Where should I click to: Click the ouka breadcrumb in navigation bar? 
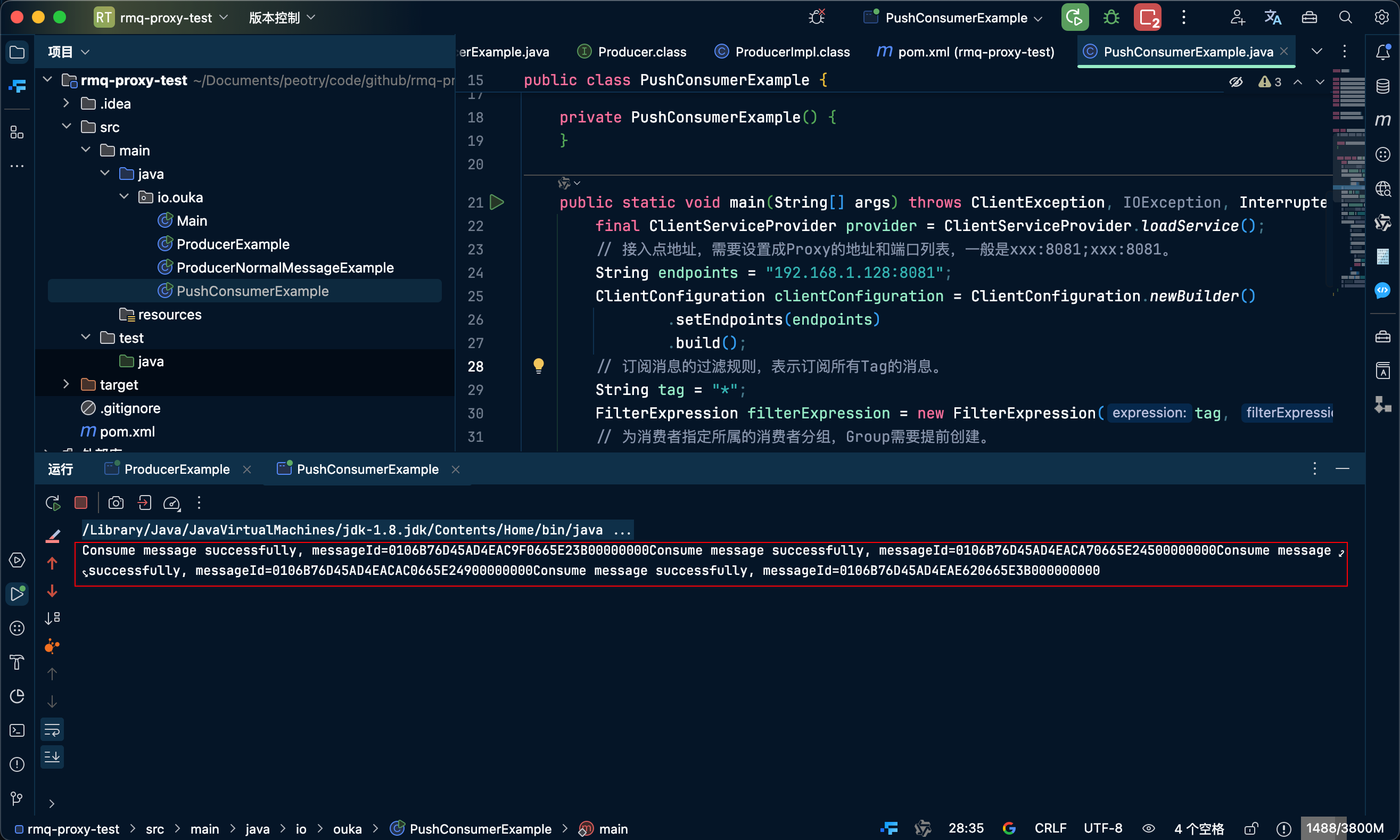tap(347, 829)
